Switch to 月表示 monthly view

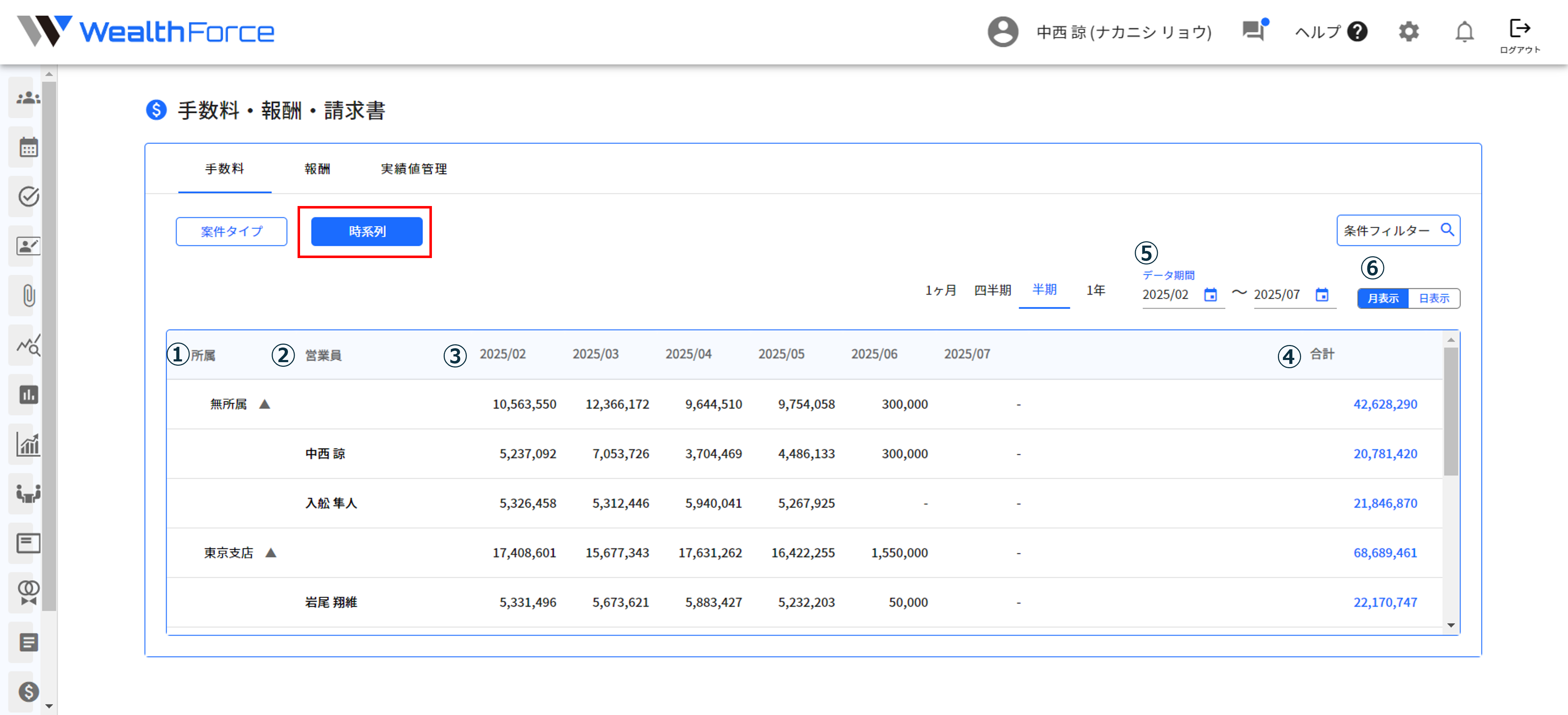coord(1383,298)
